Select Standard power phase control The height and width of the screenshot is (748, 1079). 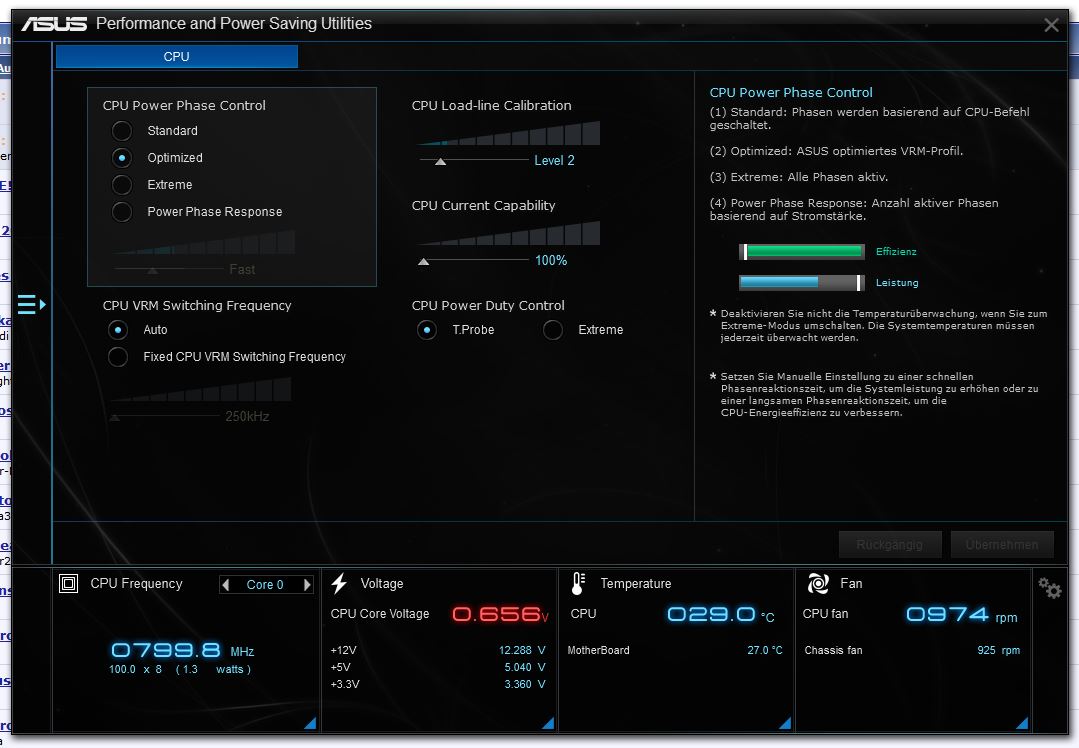(122, 131)
